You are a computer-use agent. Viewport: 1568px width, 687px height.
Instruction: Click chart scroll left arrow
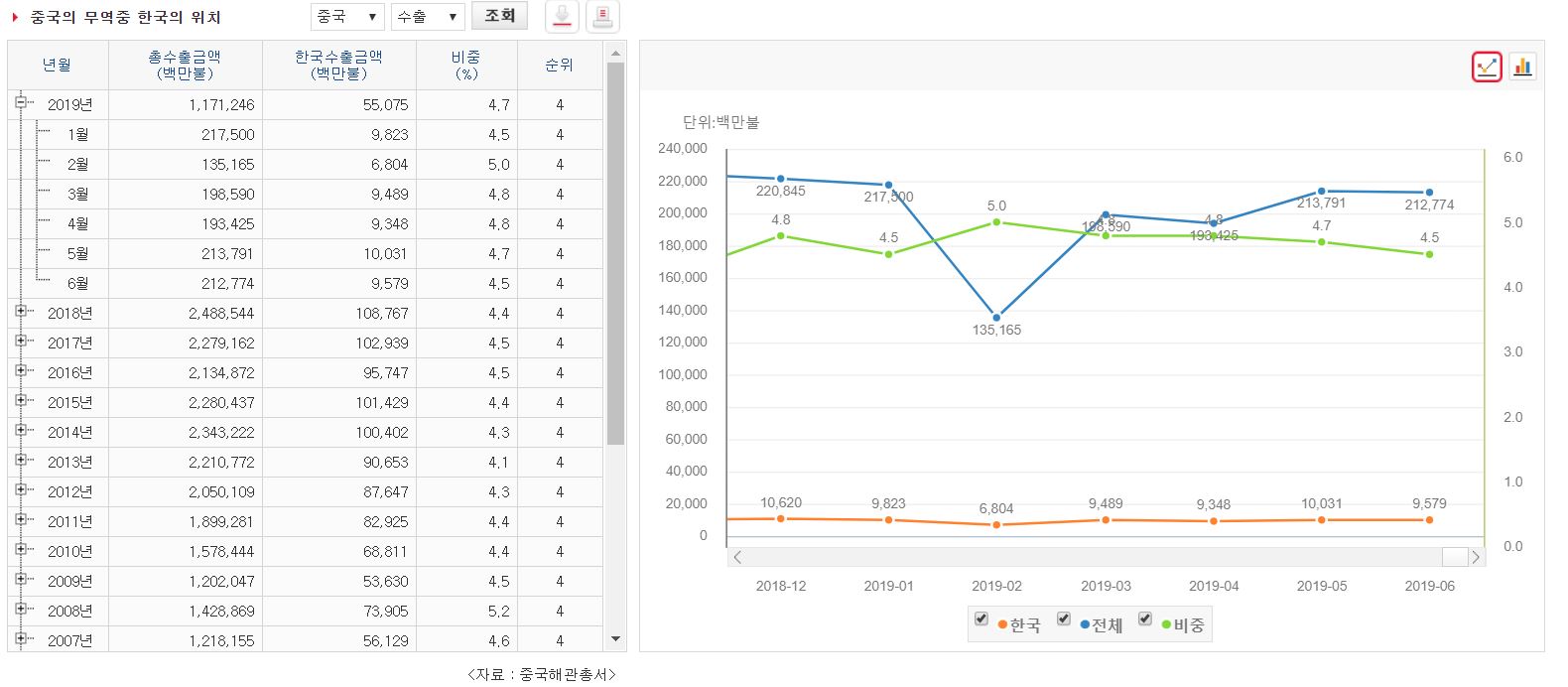coord(737,557)
